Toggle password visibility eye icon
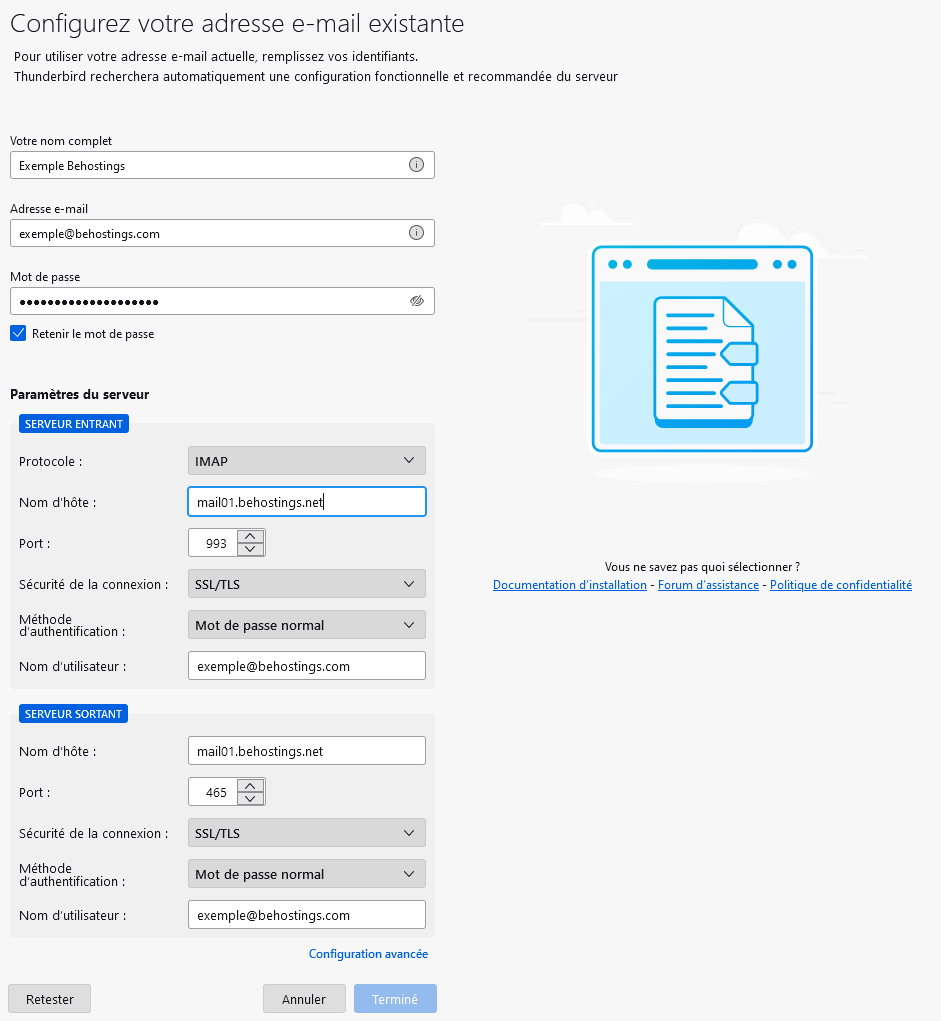This screenshot has height=1021, width=941. coord(417,301)
